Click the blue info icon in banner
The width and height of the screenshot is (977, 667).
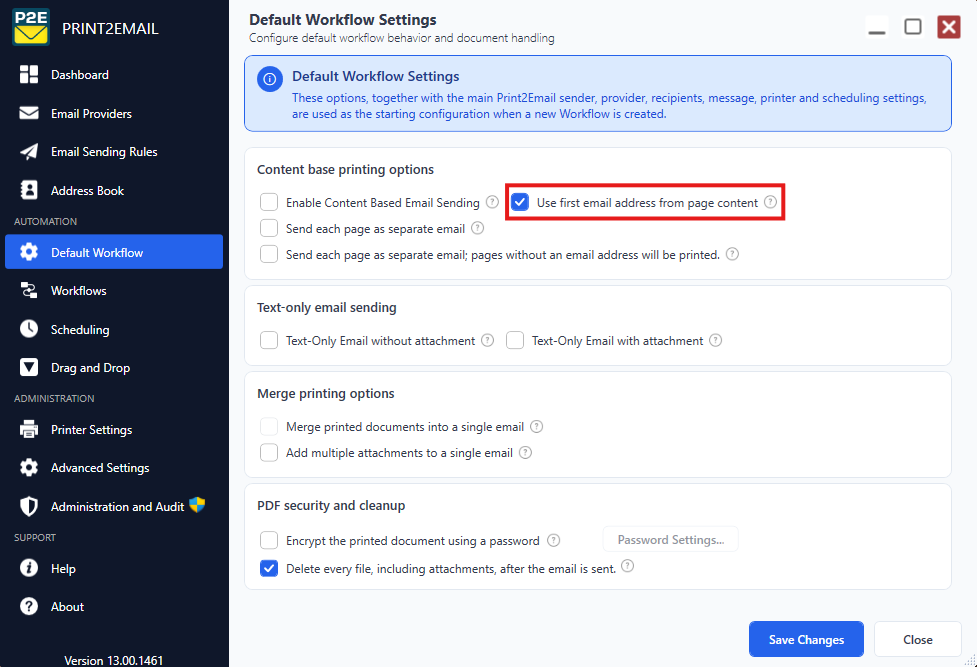coord(270,79)
